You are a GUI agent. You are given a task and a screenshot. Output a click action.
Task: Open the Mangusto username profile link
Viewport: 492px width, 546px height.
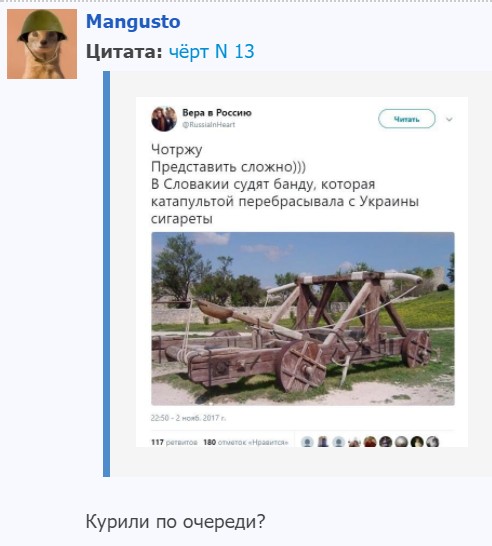click(133, 22)
